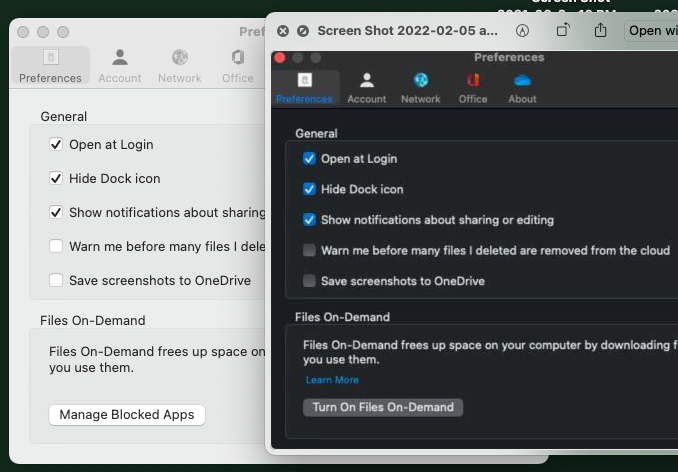Uncheck Hide Dock icon in light window
The width and height of the screenshot is (678, 472).
(x=56, y=178)
